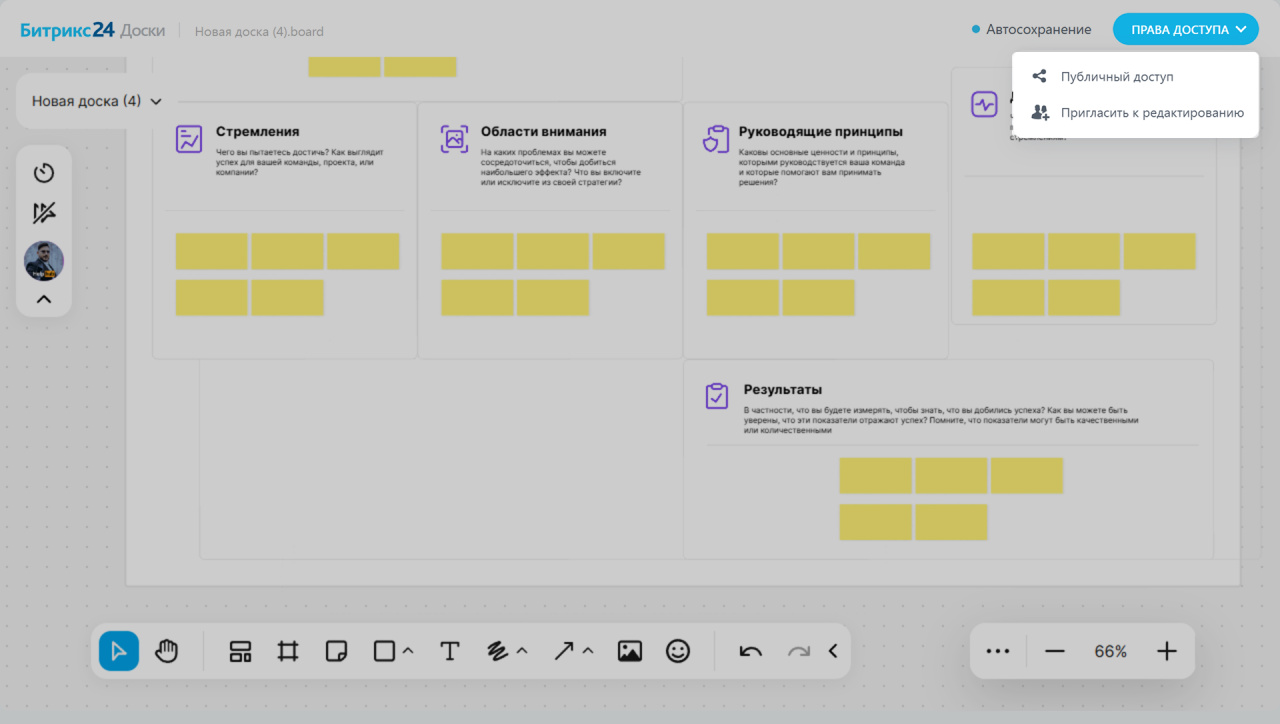Expand pen tool options
Image resolution: width=1280 pixels, height=724 pixels.
[522, 651]
